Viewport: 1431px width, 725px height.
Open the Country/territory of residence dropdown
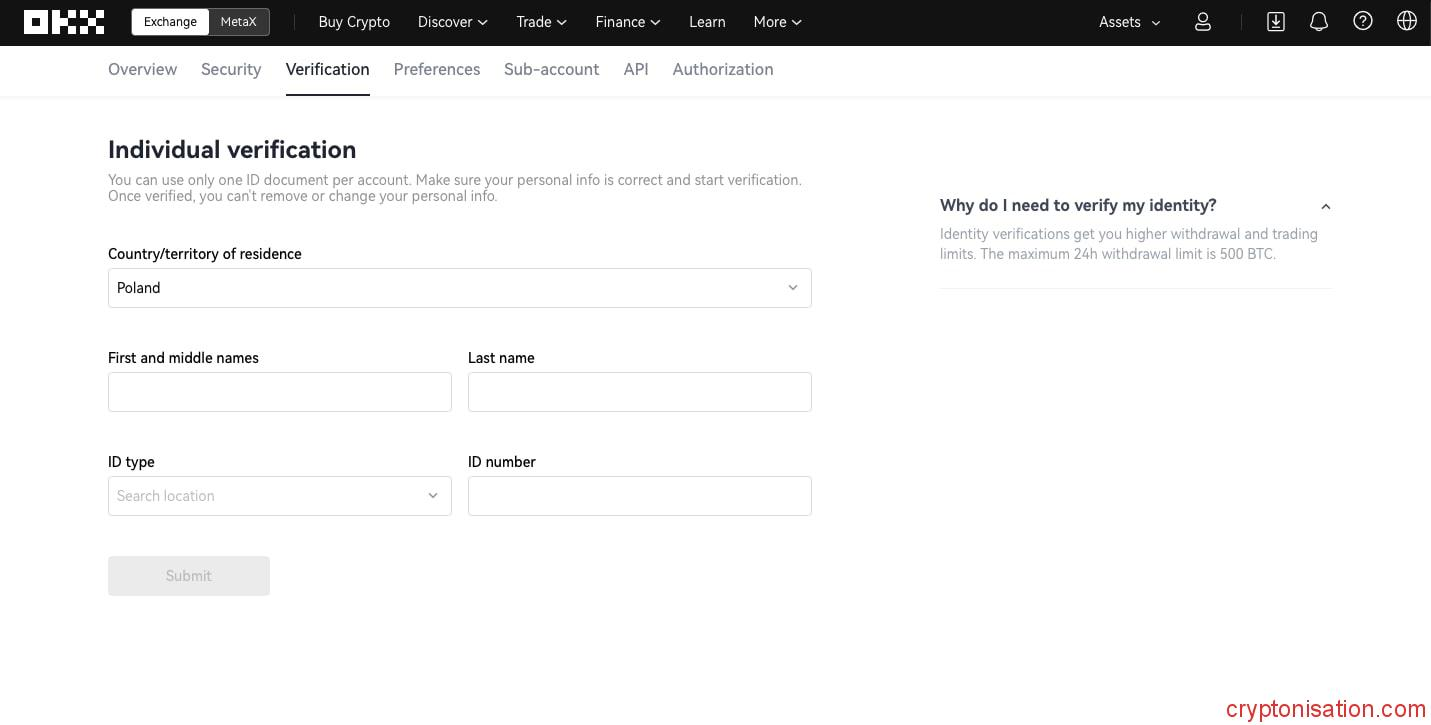click(x=459, y=288)
